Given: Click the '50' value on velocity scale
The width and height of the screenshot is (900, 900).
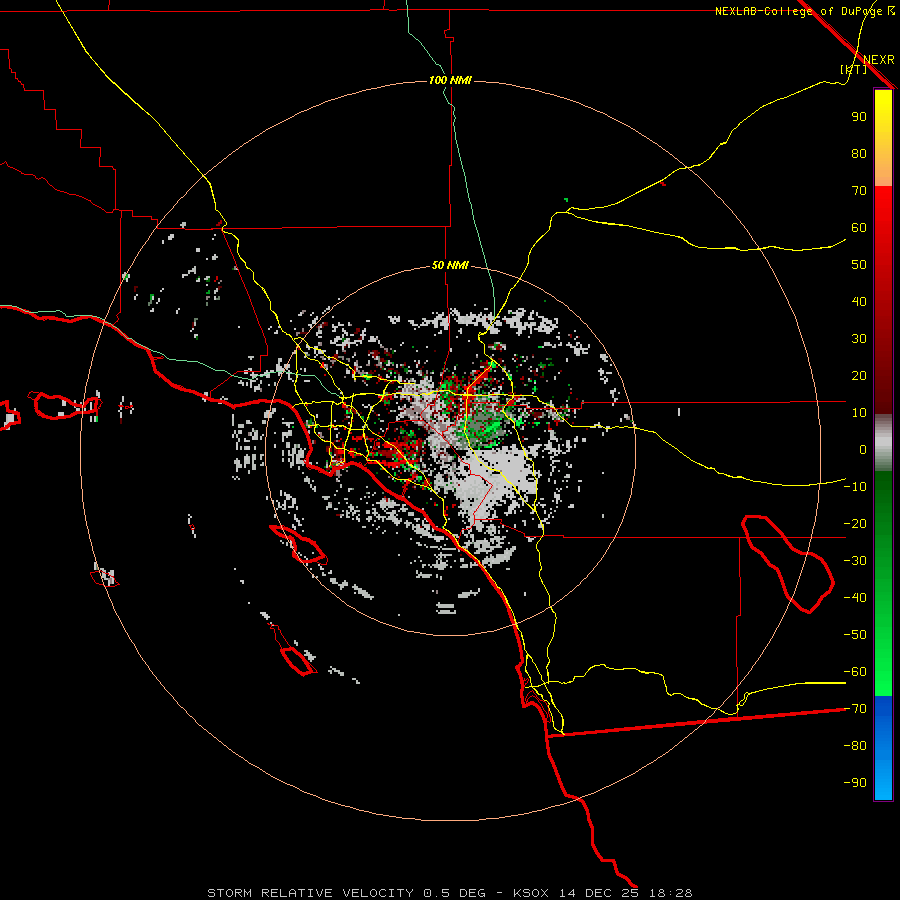Looking at the screenshot, I should [859, 265].
